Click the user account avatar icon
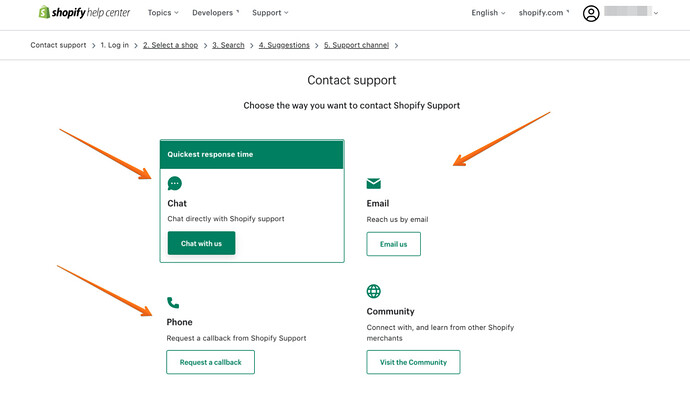The width and height of the screenshot is (690, 412). click(x=591, y=13)
